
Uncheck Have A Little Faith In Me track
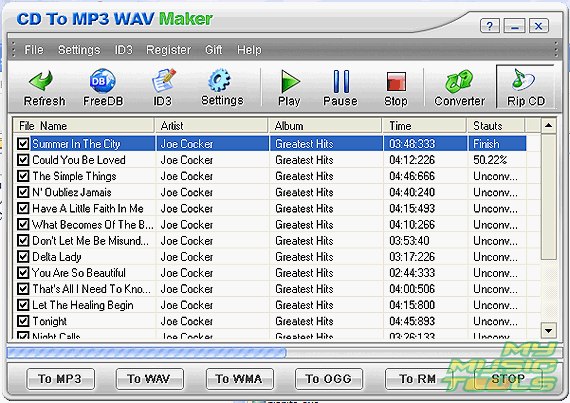23,208
